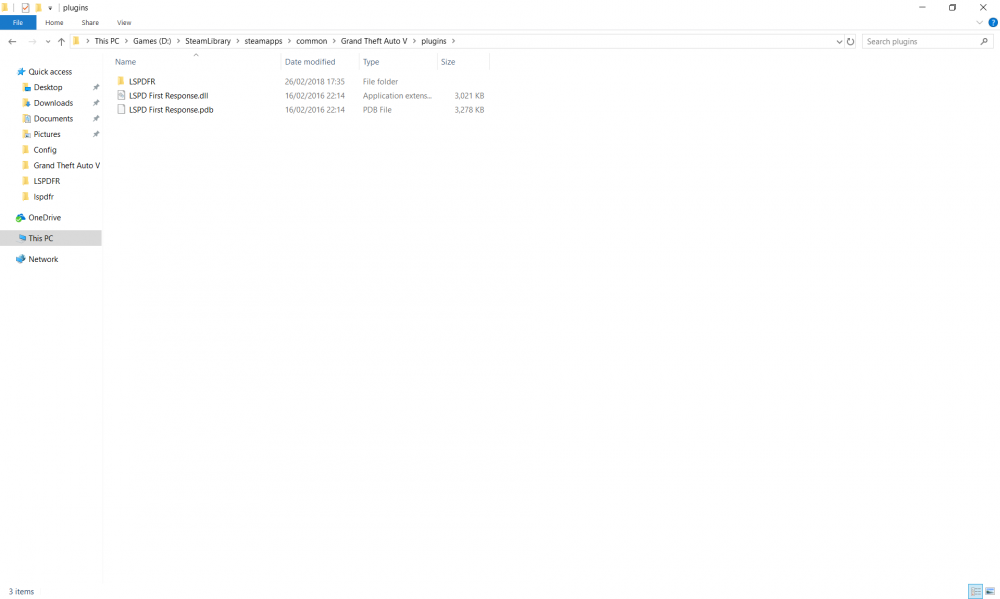Select steamapps in the breadcrumb

point(263,41)
